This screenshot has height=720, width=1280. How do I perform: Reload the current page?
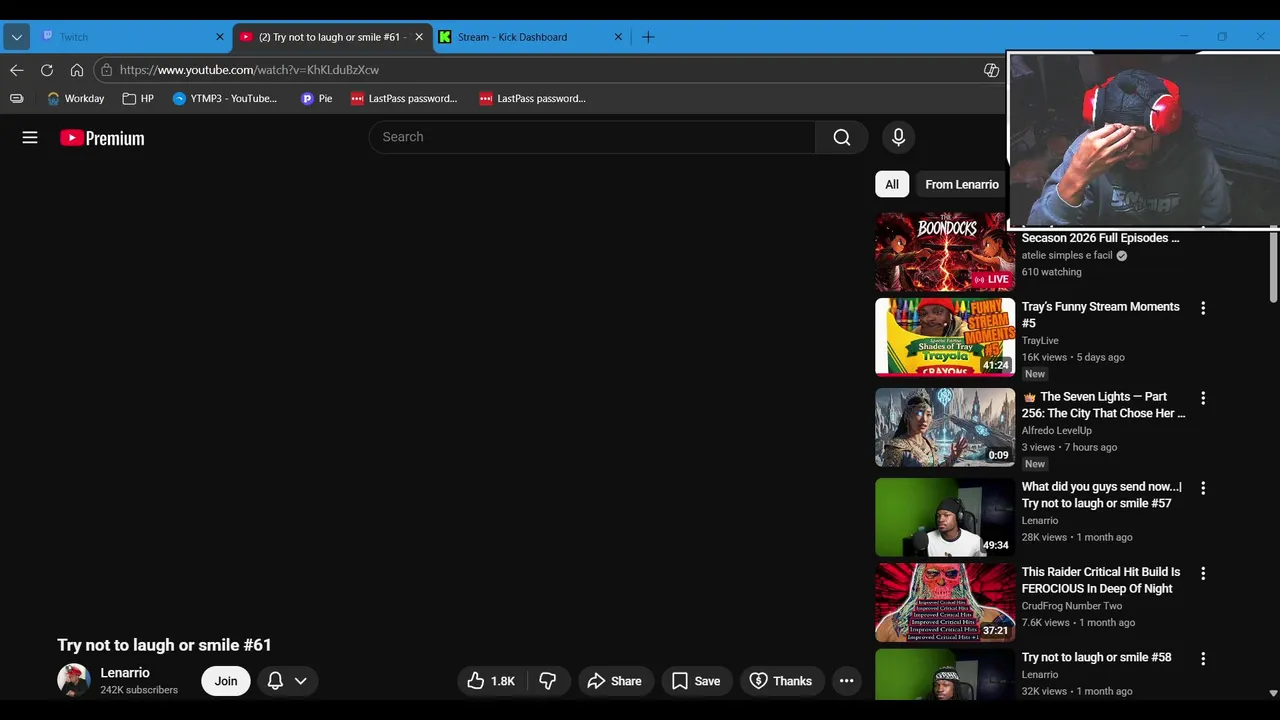47,70
